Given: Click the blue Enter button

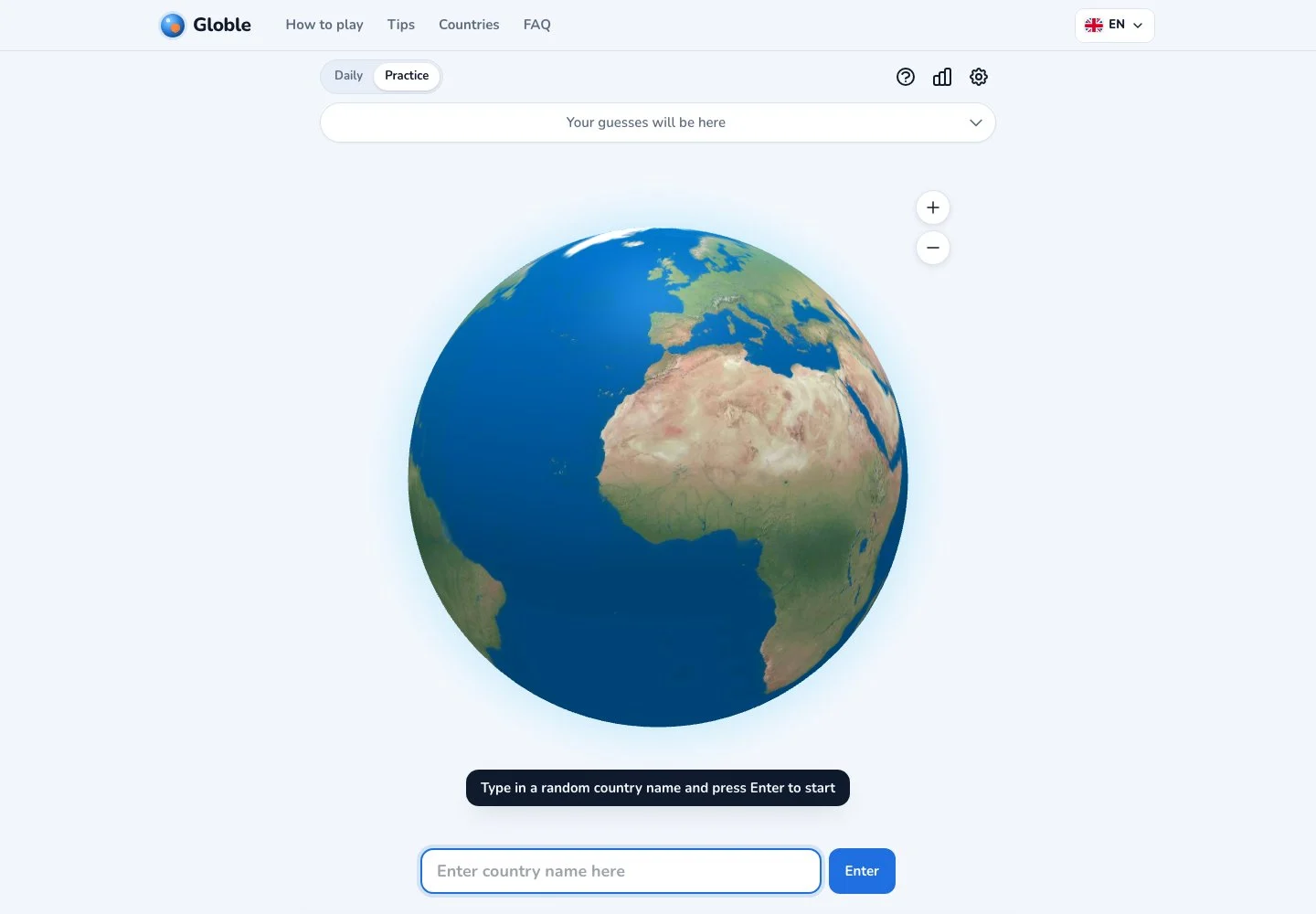Looking at the screenshot, I should pos(862,871).
